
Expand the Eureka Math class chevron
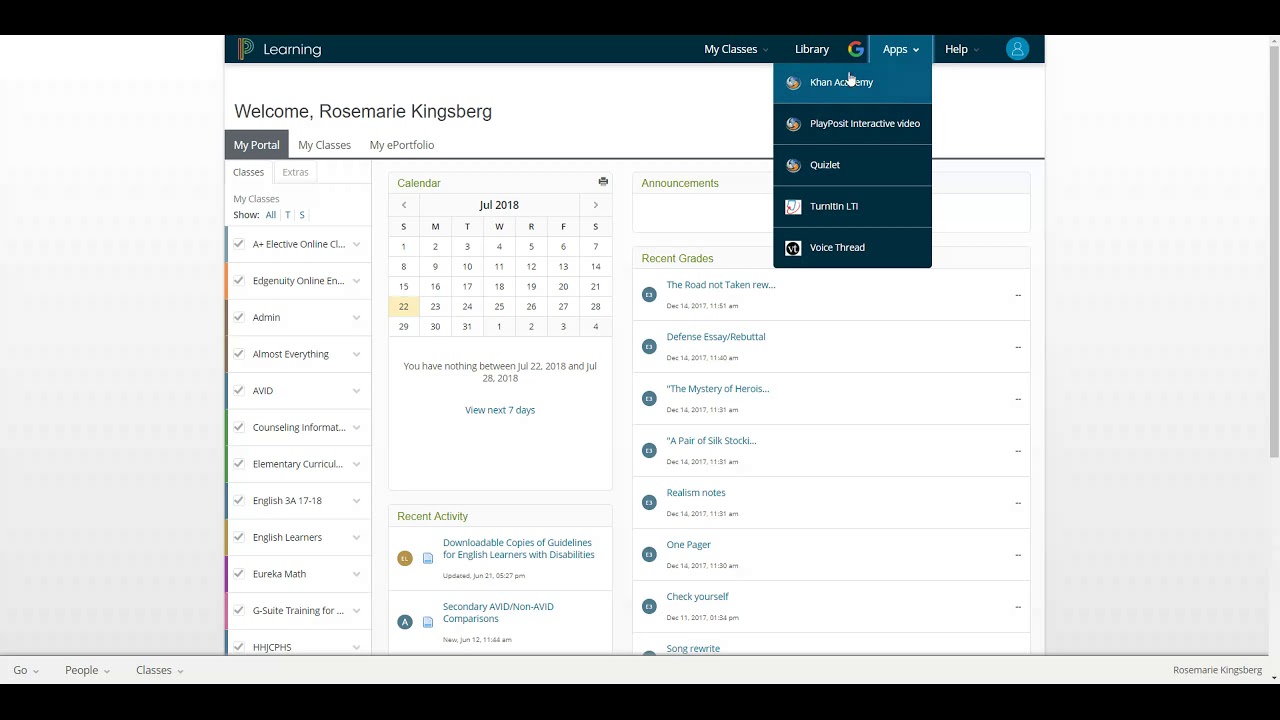[x=356, y=575]
